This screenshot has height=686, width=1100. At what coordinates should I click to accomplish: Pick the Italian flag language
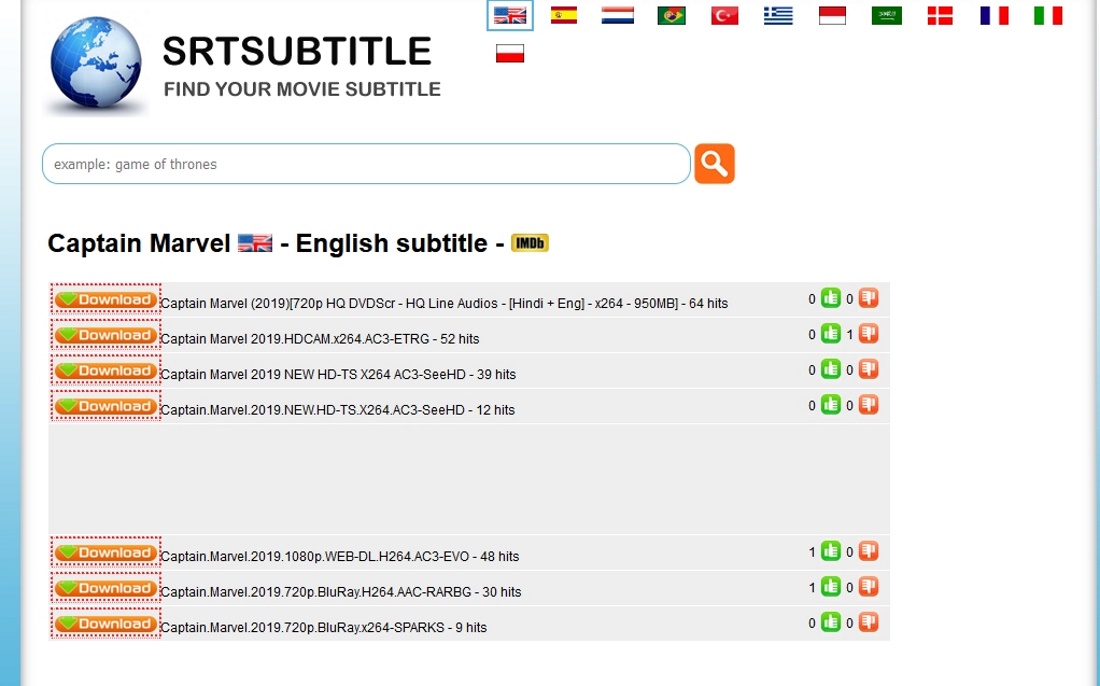tap(1048, 15)
